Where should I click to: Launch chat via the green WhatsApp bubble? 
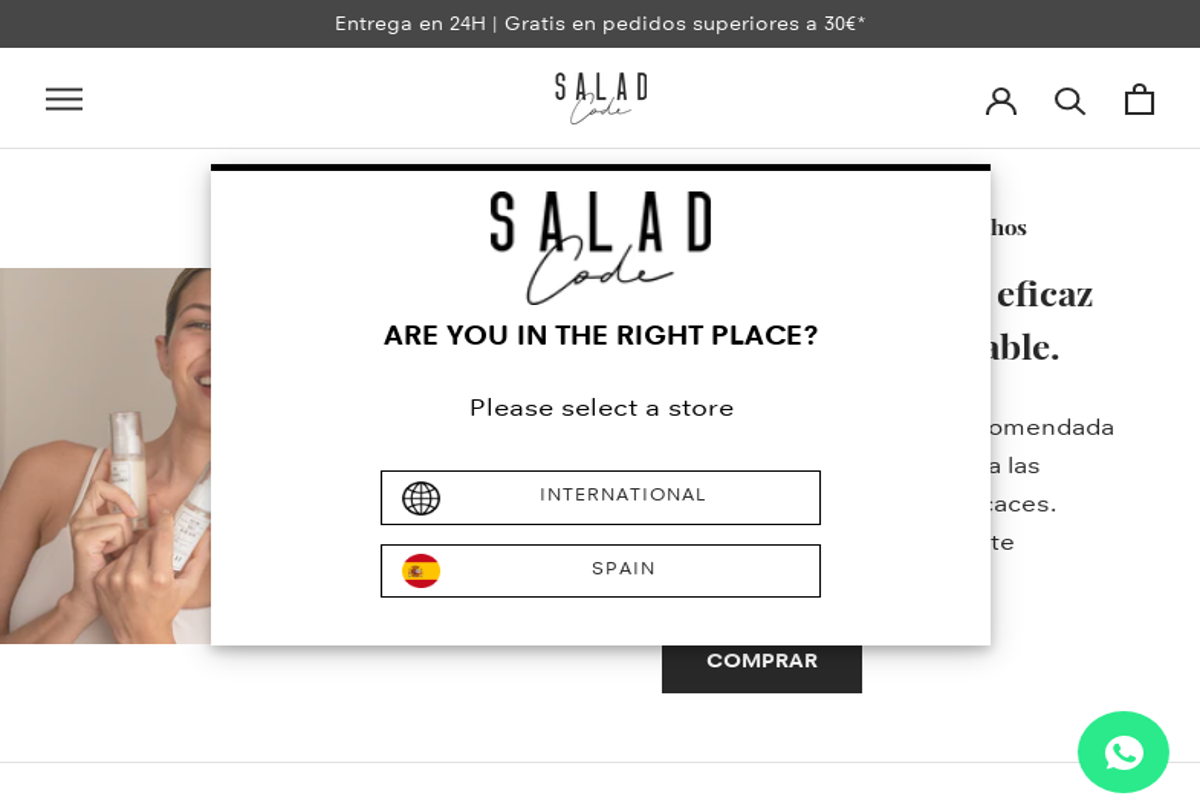[x=1124, y=752]
